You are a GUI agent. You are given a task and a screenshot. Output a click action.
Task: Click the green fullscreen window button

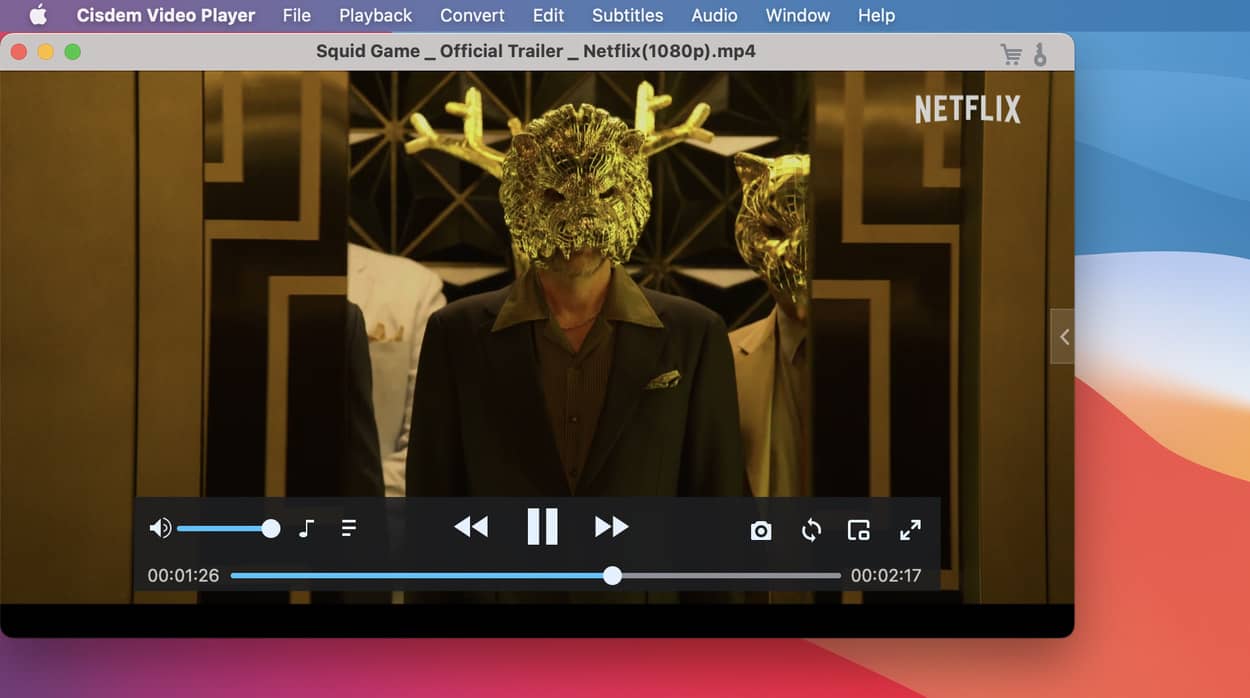coord(72,52)
